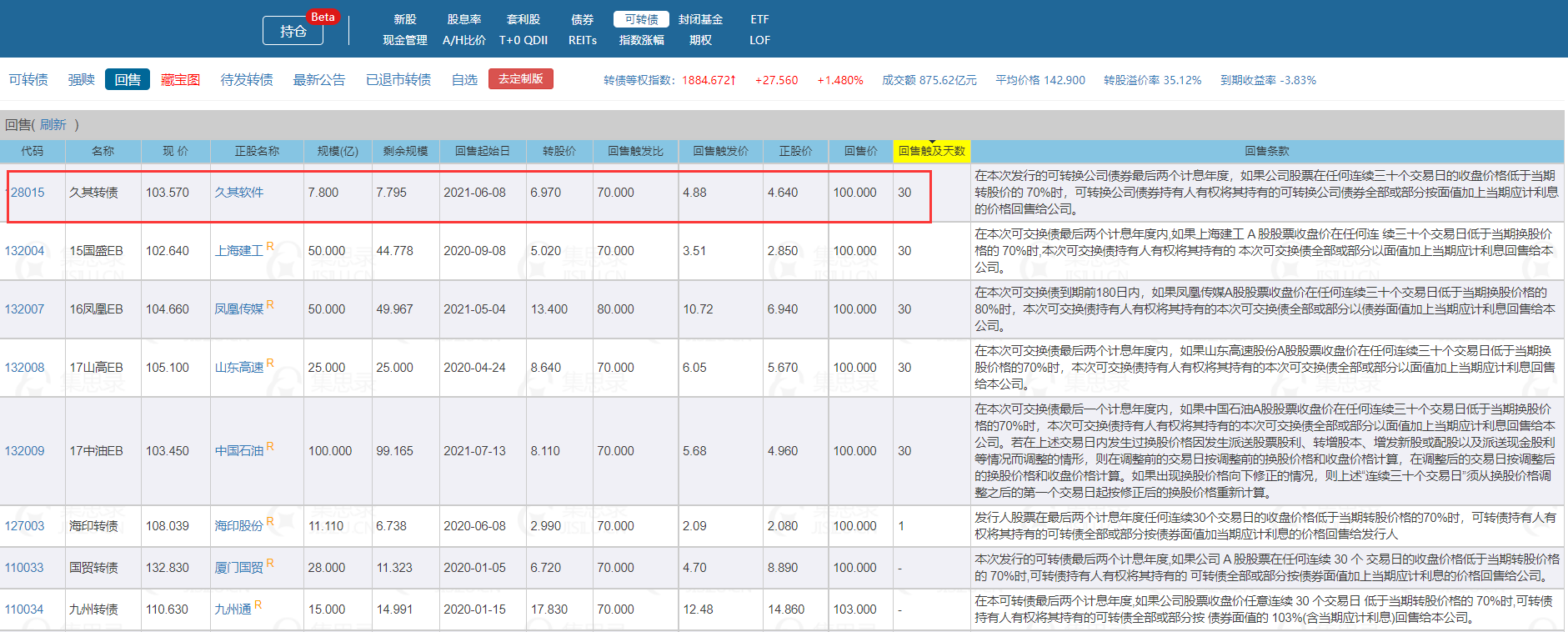Viewport: 1568px width, 632px height.
Task: Click the R marker next to 中国石油
Action: (270, 447)
